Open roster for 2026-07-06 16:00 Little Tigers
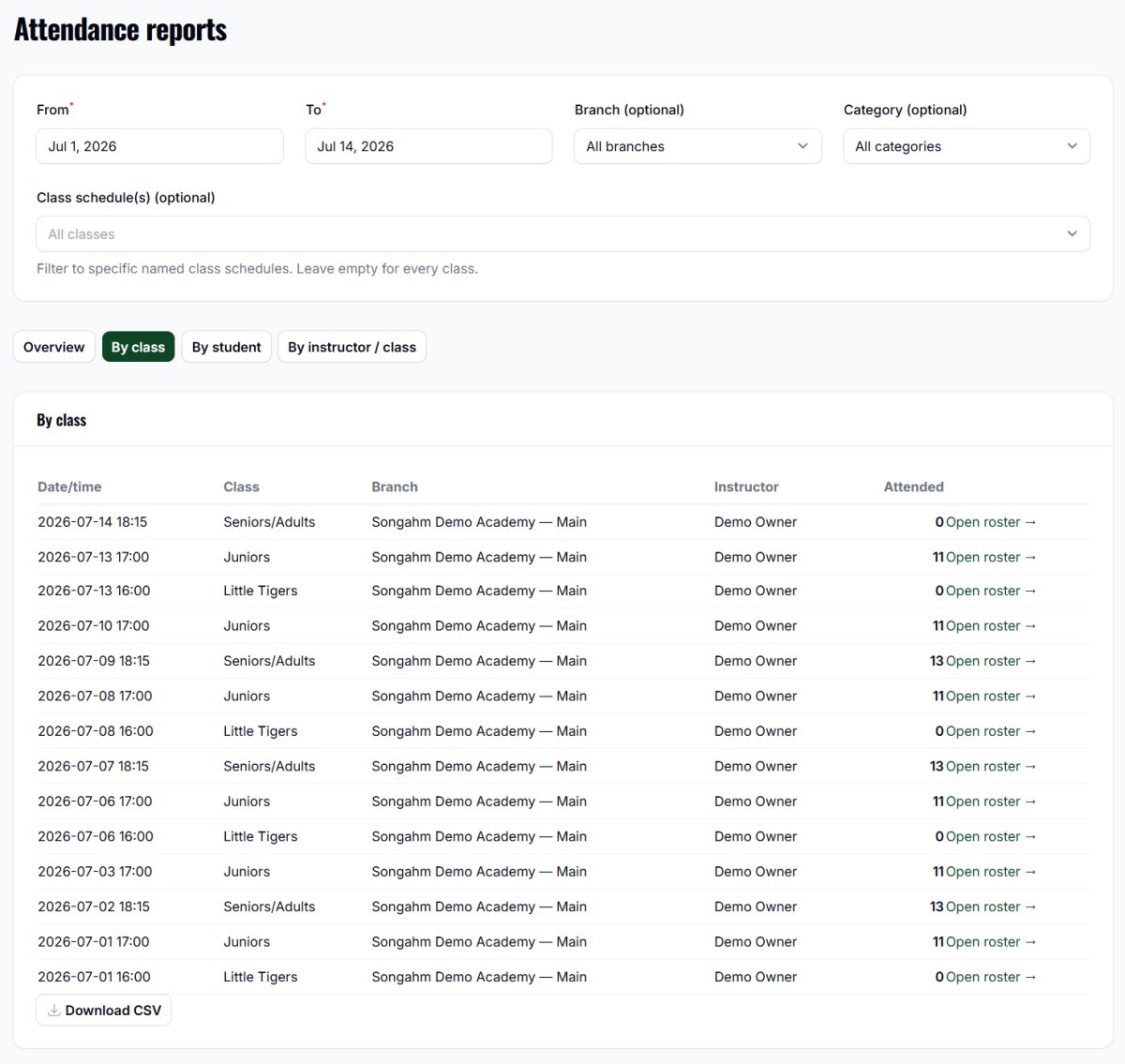This screenshot has width=1125, height=1064. [x=991, y=836]
